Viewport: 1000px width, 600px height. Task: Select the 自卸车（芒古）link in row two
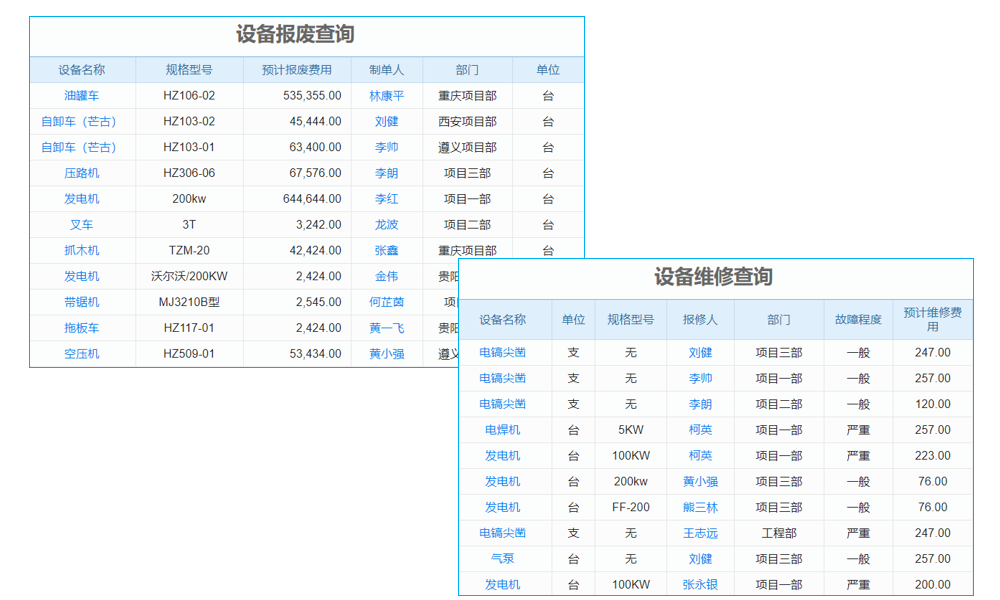(x=84, y=121)
